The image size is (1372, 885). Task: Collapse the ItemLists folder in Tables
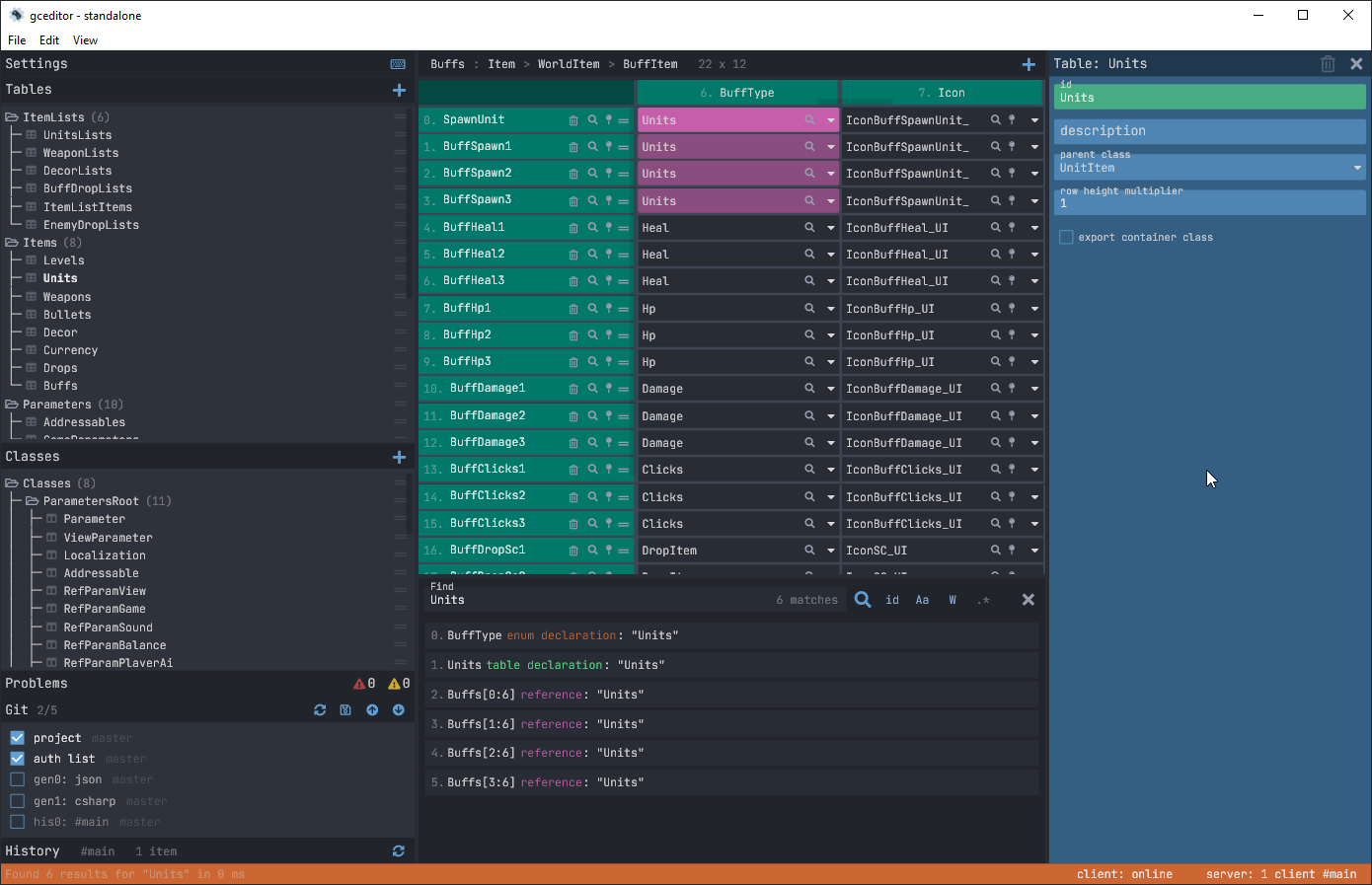click(12, 117)
